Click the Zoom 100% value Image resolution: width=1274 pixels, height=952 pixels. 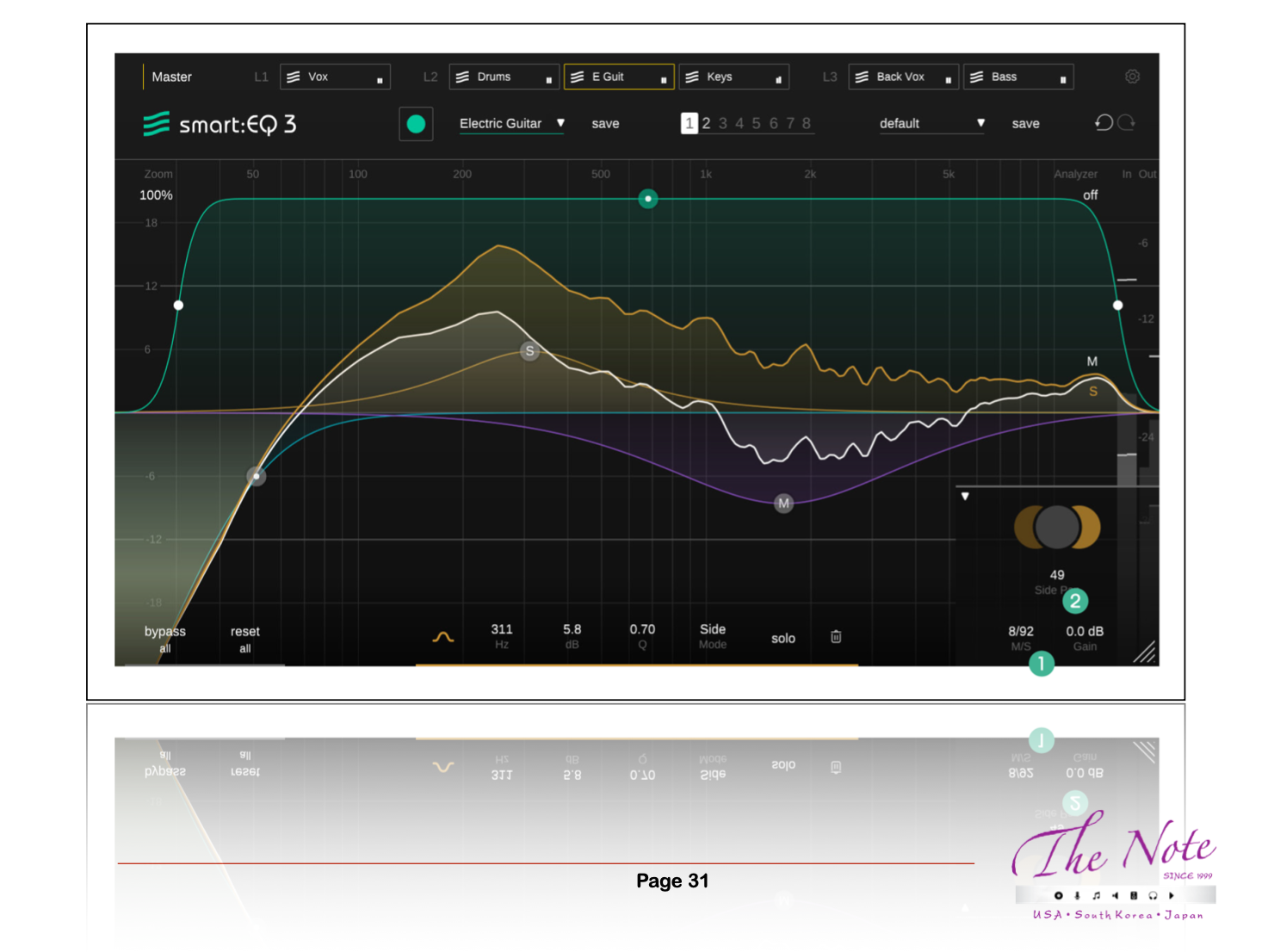click(x=156, y=195)
